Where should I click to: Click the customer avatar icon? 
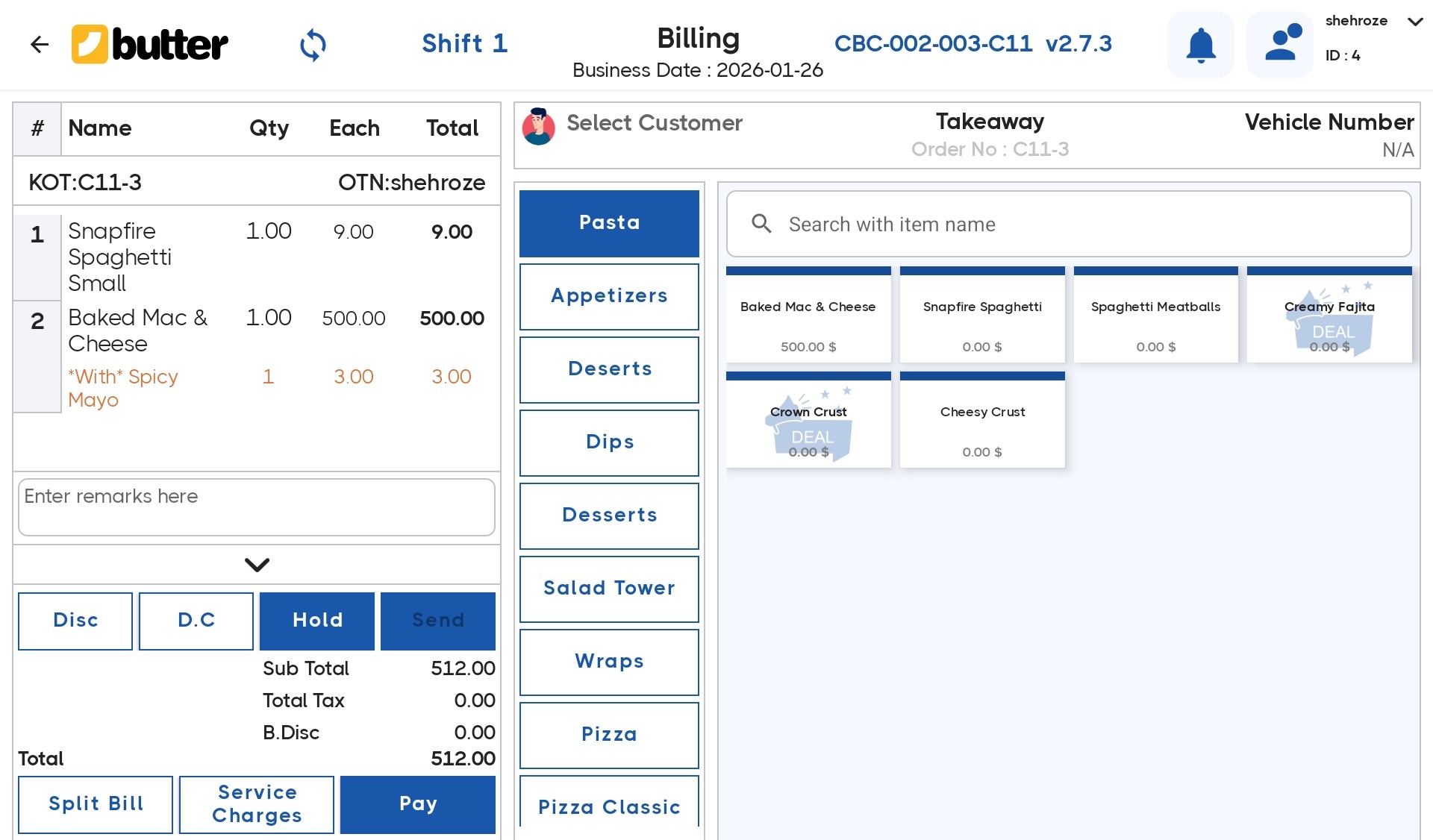point(538,126)
